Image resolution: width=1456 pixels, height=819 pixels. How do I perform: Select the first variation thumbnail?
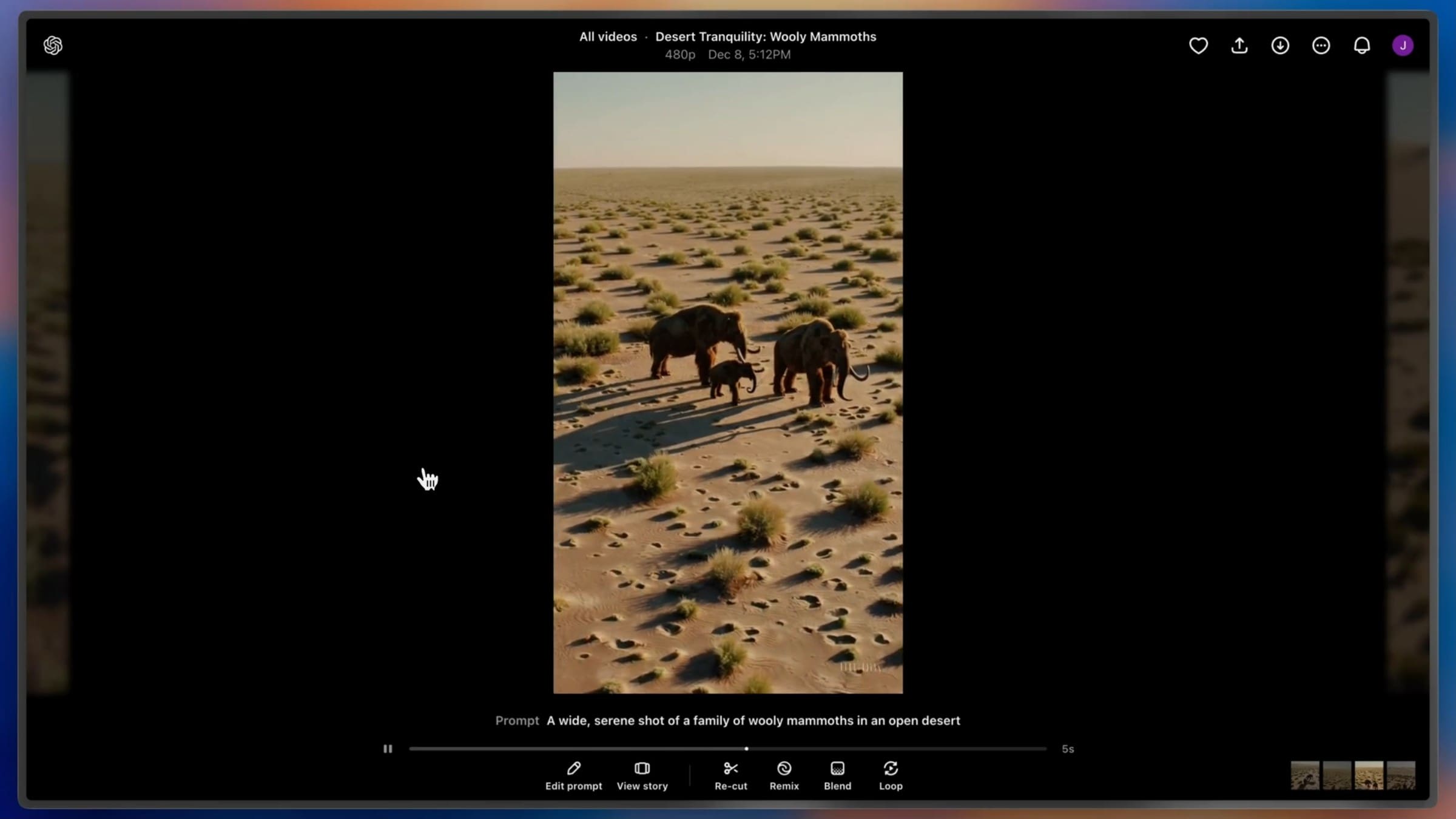click(1305, 775)
